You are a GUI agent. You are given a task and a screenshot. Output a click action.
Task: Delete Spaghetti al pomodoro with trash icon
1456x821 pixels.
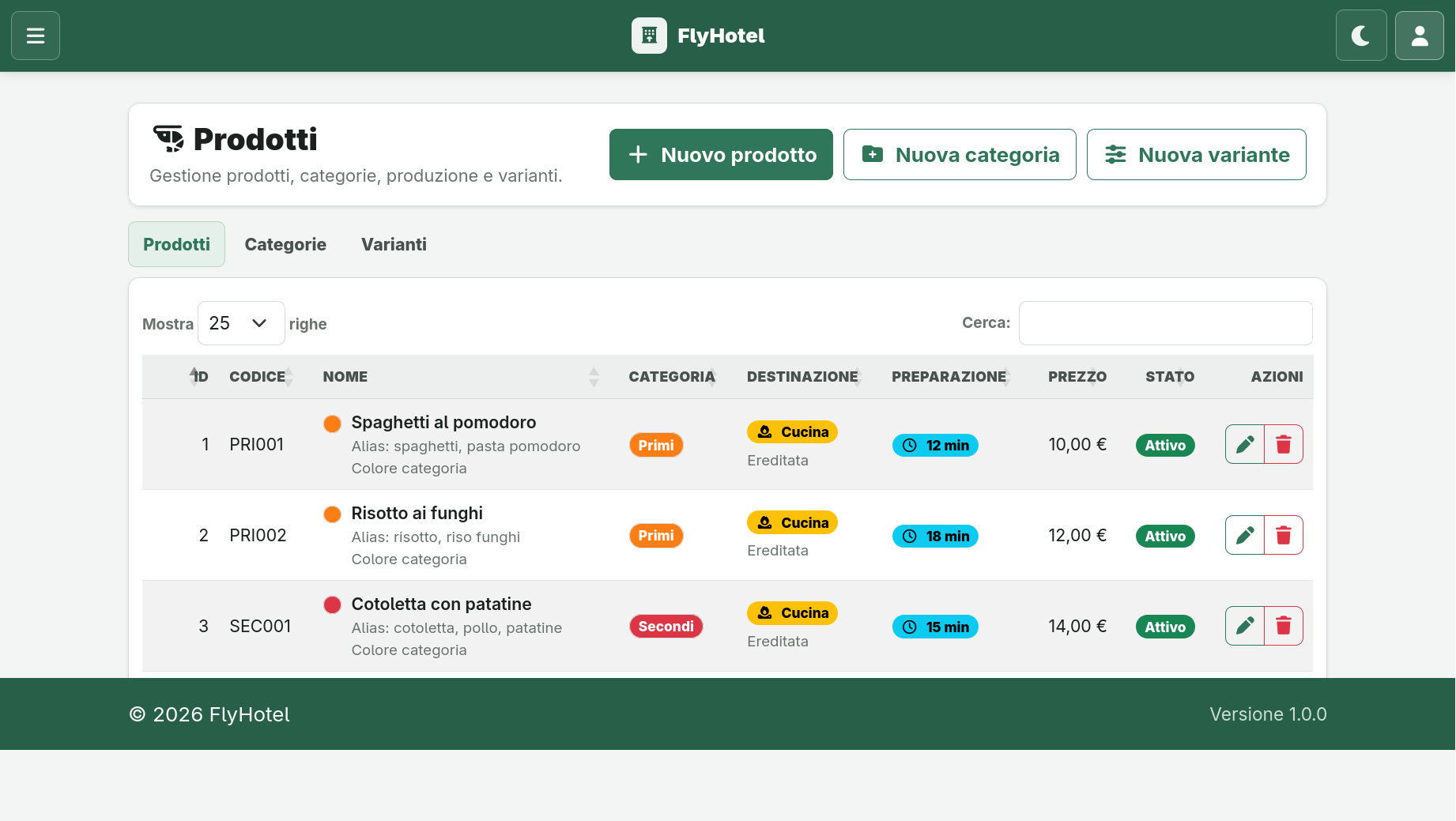(1284, 444)
